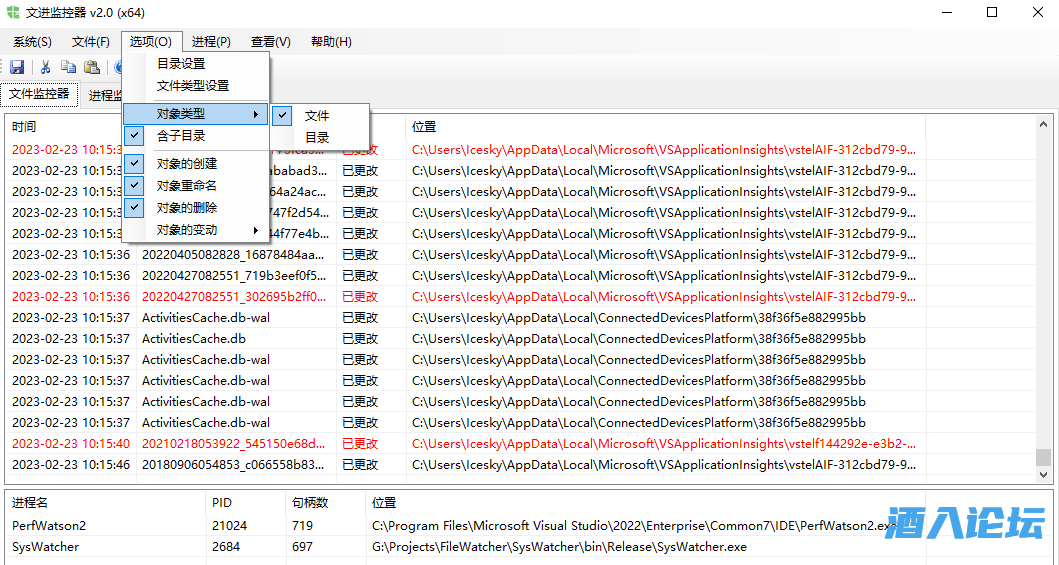Select 目录 in the object type submenu
Viewport: 1059px width, 565px height.
[317, 138]
